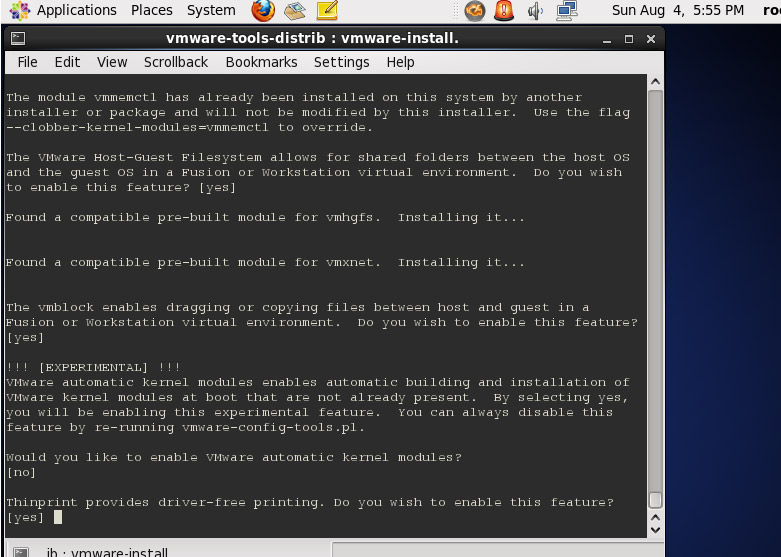Screen dimensions: 781x557
Task: Open the File menu in terminal
Action: [27, 62]
